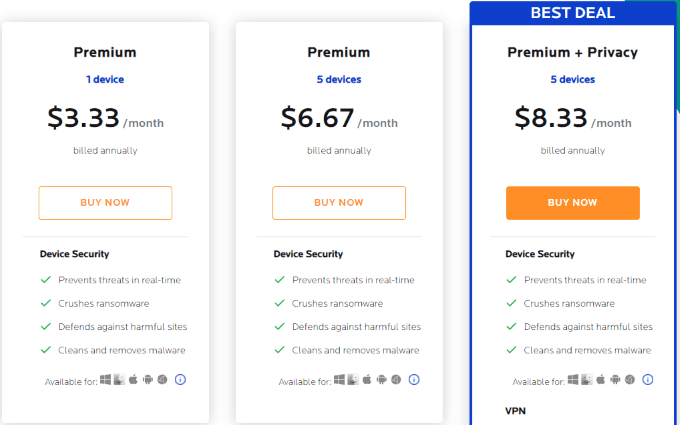
Task: Click the Android icon in 1-device Premium card
Action: pos(147,380)
